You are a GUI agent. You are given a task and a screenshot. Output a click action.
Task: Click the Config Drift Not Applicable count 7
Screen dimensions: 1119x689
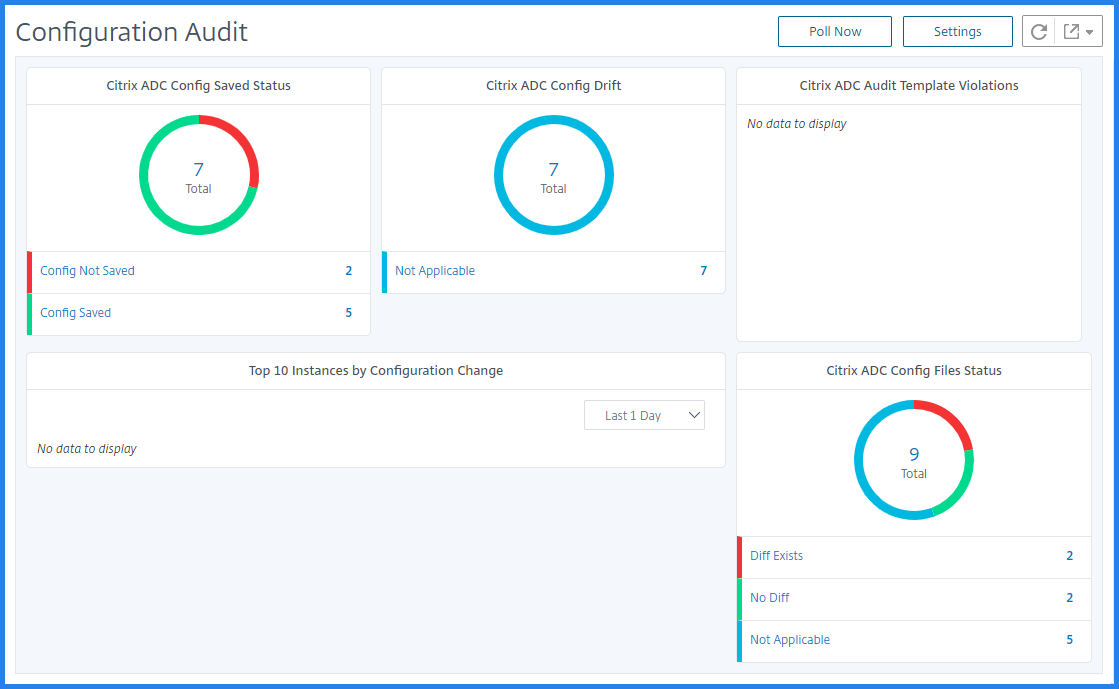click(x=704, y=271)
